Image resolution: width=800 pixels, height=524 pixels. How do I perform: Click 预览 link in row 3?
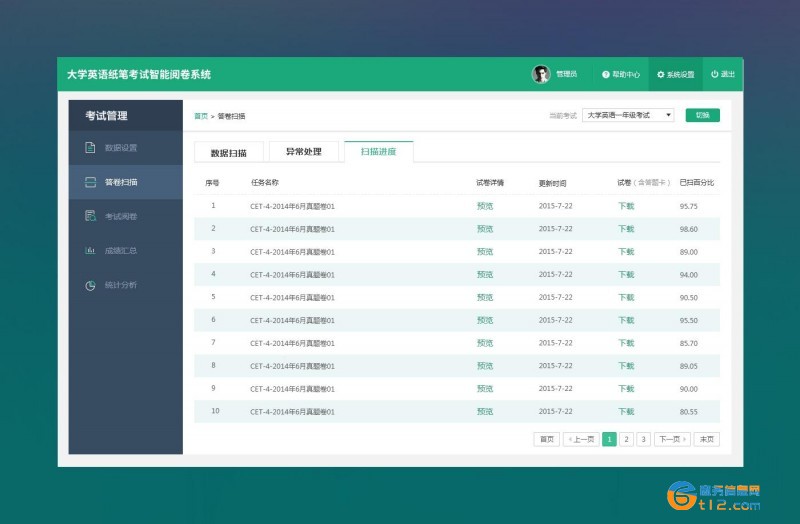coord(485,252)
